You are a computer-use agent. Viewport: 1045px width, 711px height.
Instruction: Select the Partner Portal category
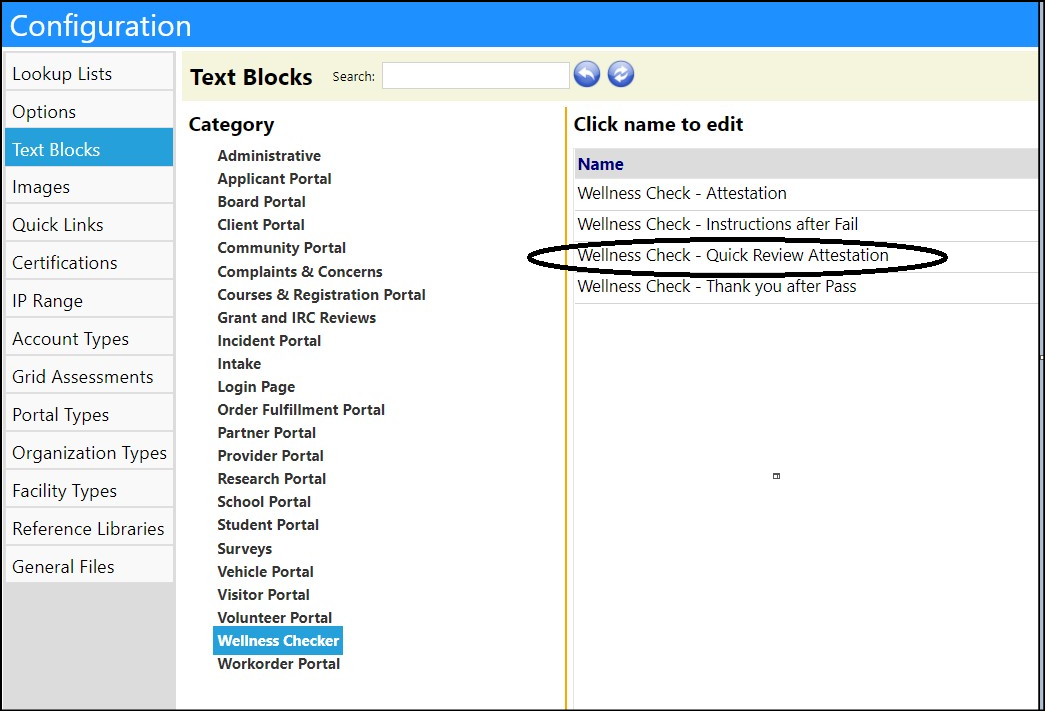click(x=266, y=432)
